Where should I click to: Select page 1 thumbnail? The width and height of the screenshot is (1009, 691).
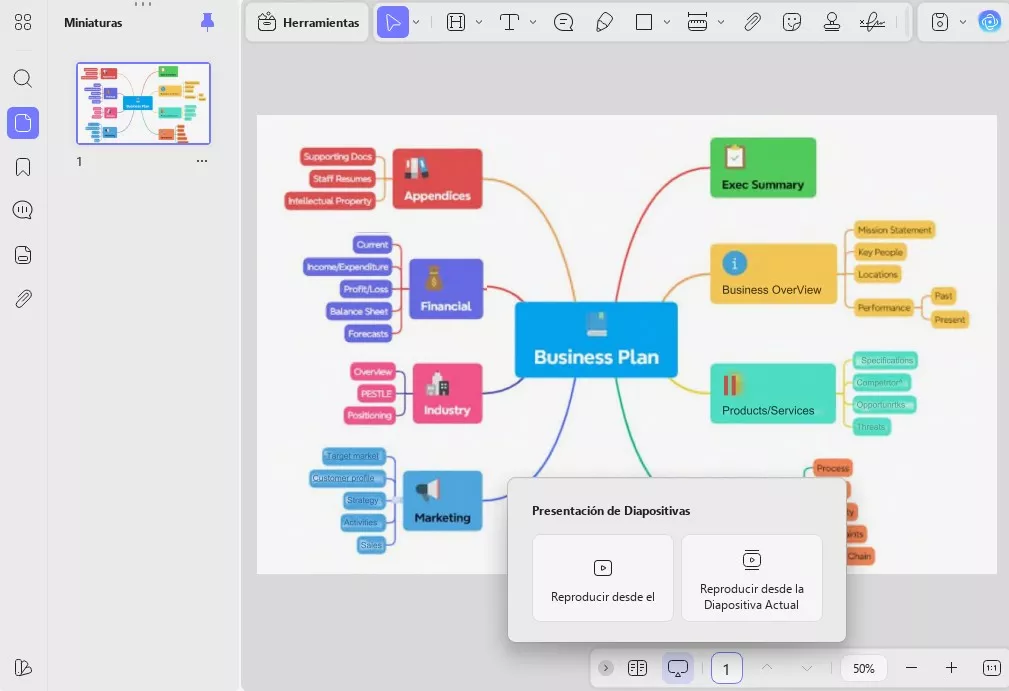143,104
